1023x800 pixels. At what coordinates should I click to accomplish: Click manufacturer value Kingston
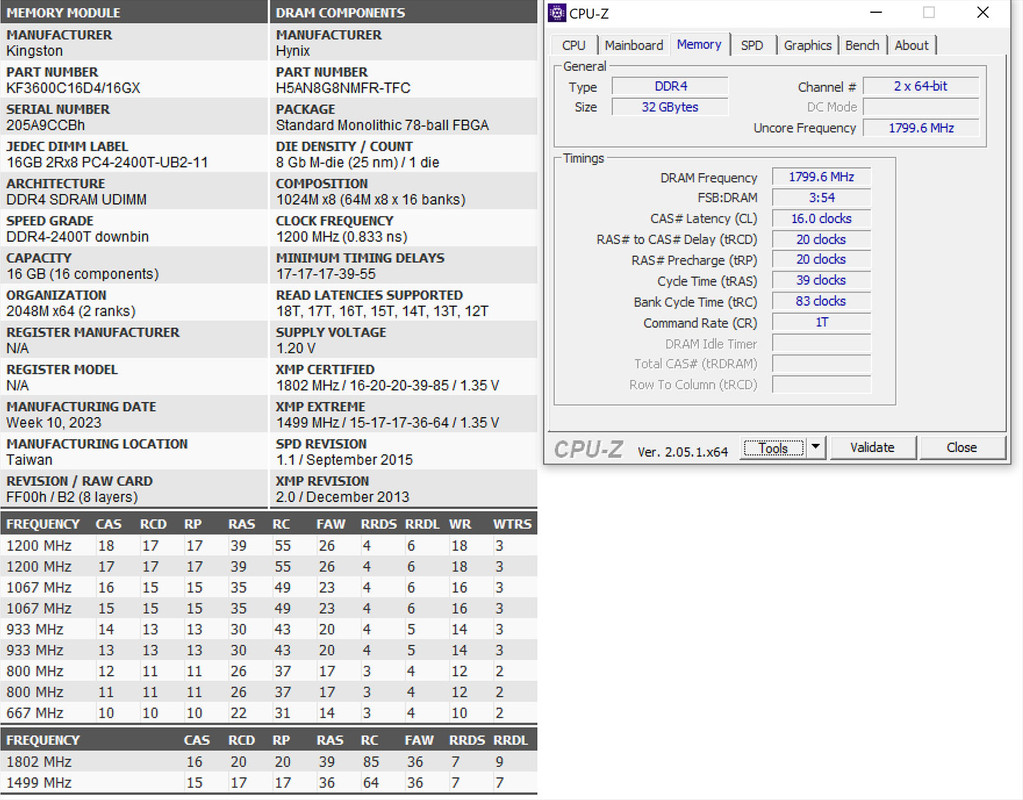[35, 51]
